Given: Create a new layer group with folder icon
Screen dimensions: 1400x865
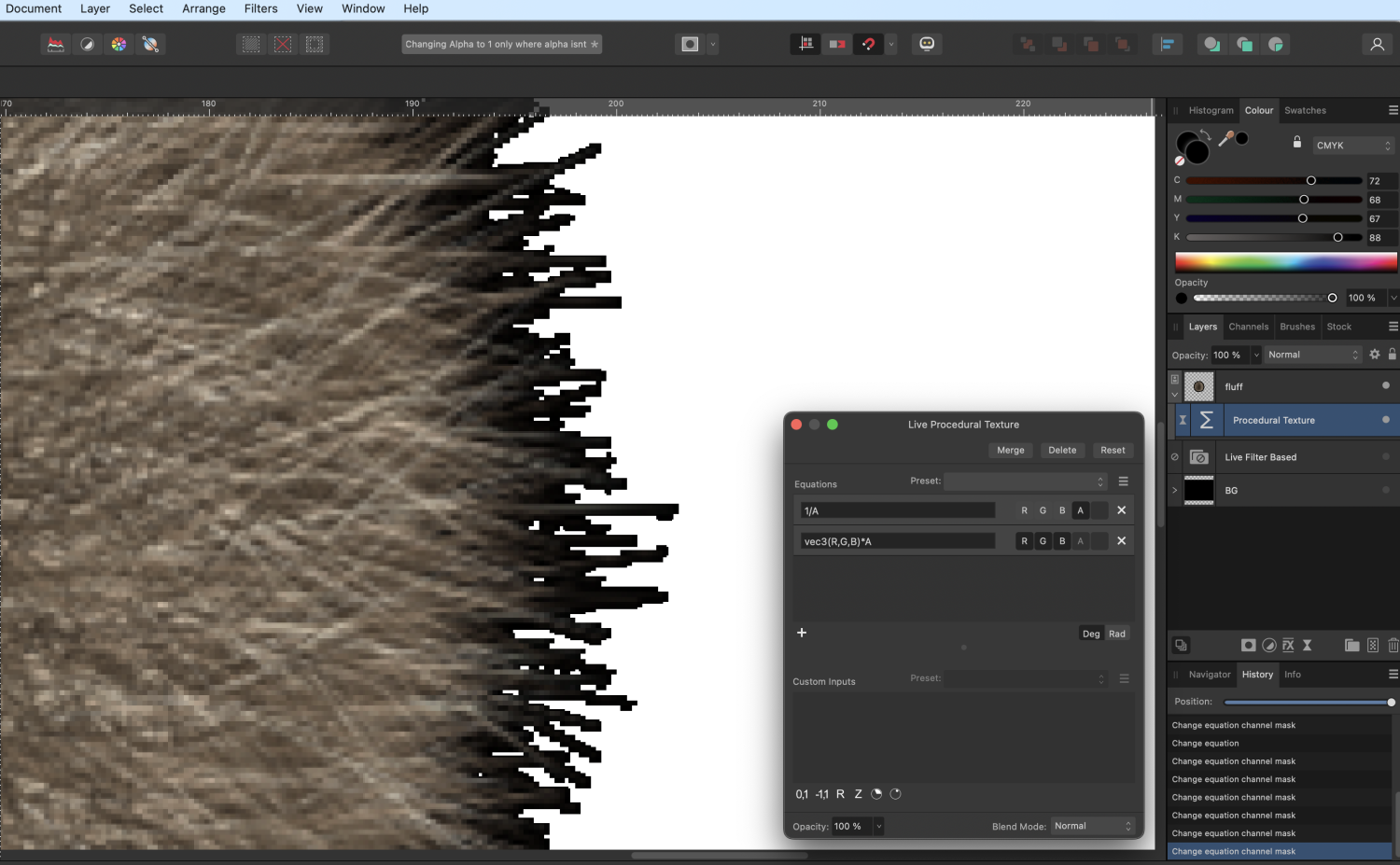Looking at the screenshot, I should [x=1351, y=645].
